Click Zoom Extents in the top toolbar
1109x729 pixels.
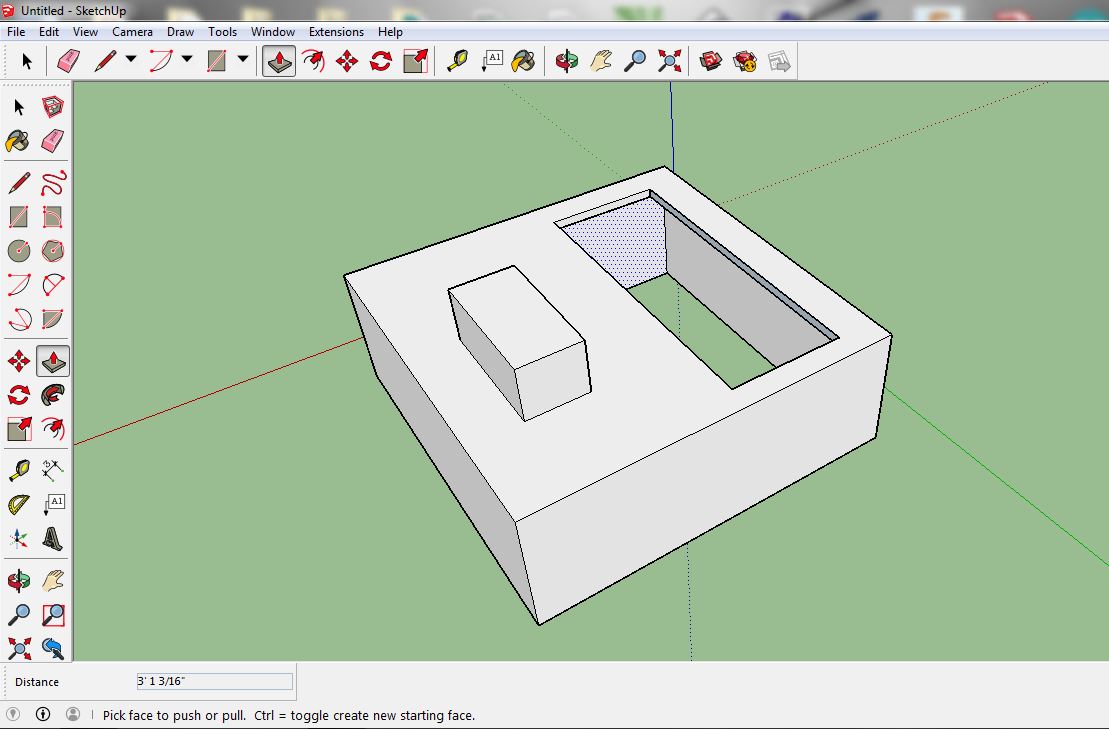click(669, 61)
